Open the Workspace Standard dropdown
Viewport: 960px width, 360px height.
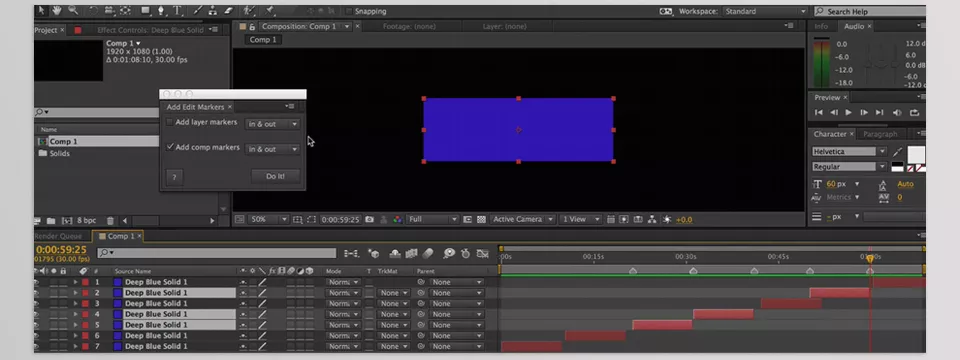[765, 11]
